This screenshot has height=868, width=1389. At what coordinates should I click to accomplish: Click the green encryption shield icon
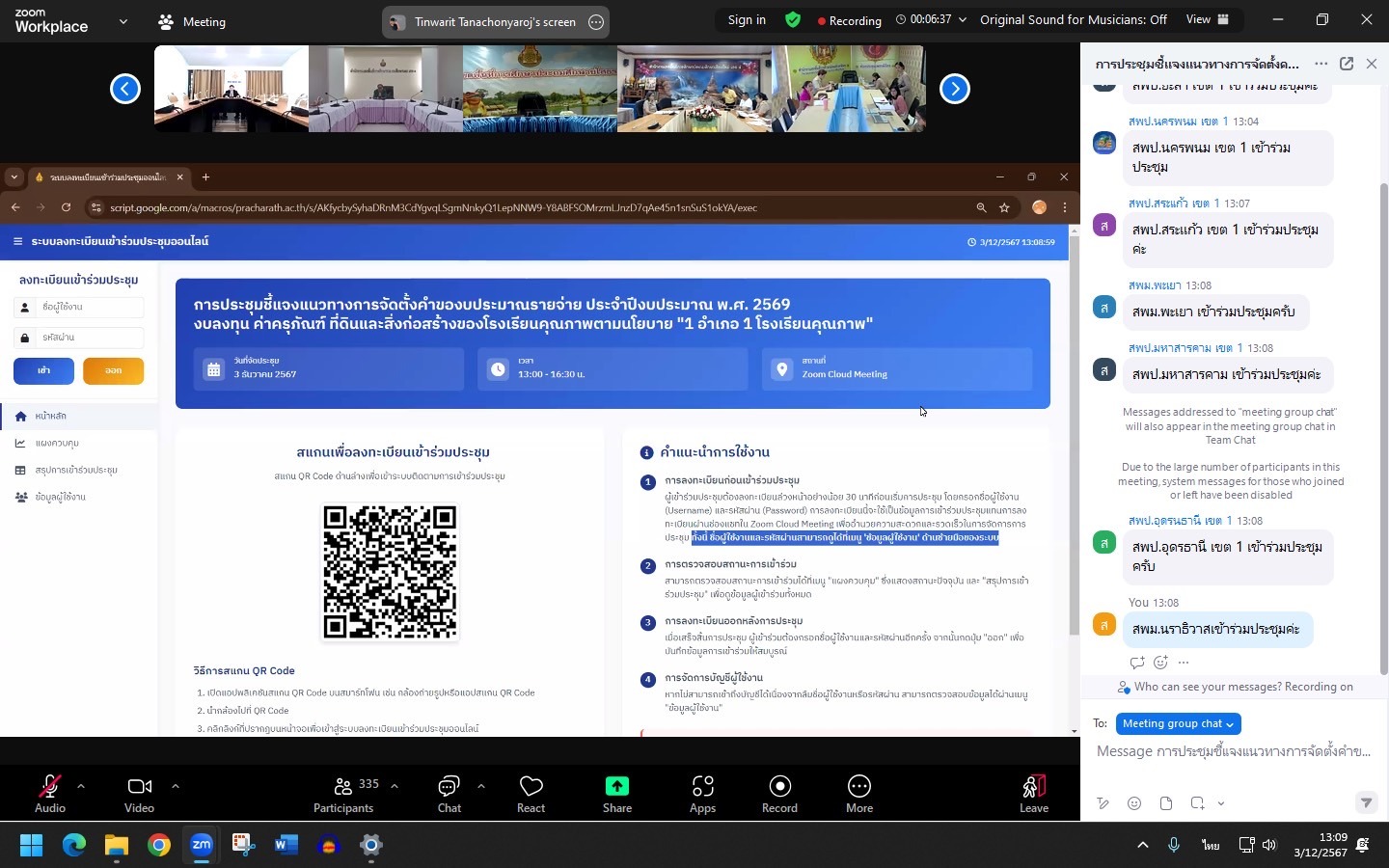point(793,19)
